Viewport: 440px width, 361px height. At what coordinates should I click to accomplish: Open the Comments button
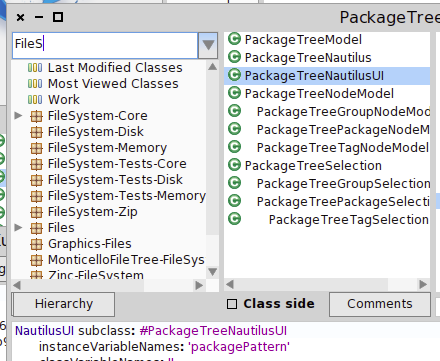click(380, 304)
